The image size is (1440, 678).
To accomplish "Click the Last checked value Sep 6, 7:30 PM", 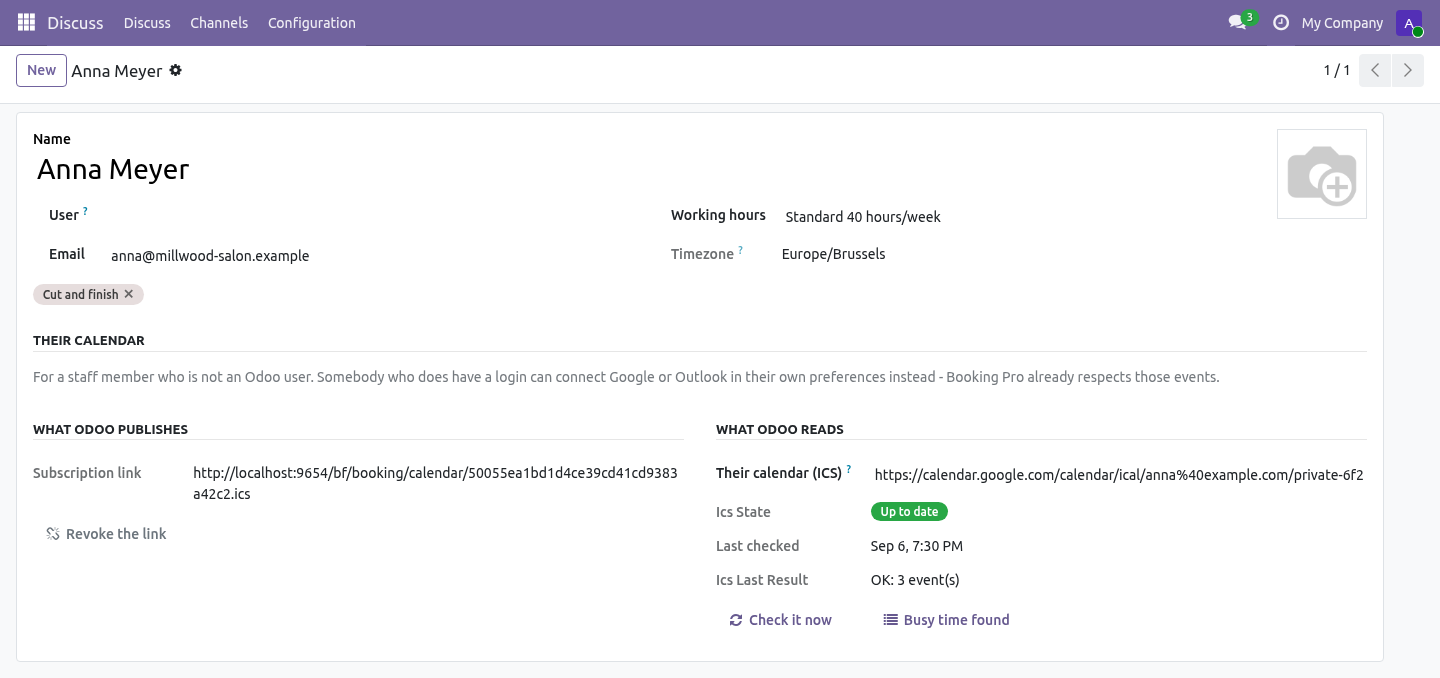I will [917, 546].
